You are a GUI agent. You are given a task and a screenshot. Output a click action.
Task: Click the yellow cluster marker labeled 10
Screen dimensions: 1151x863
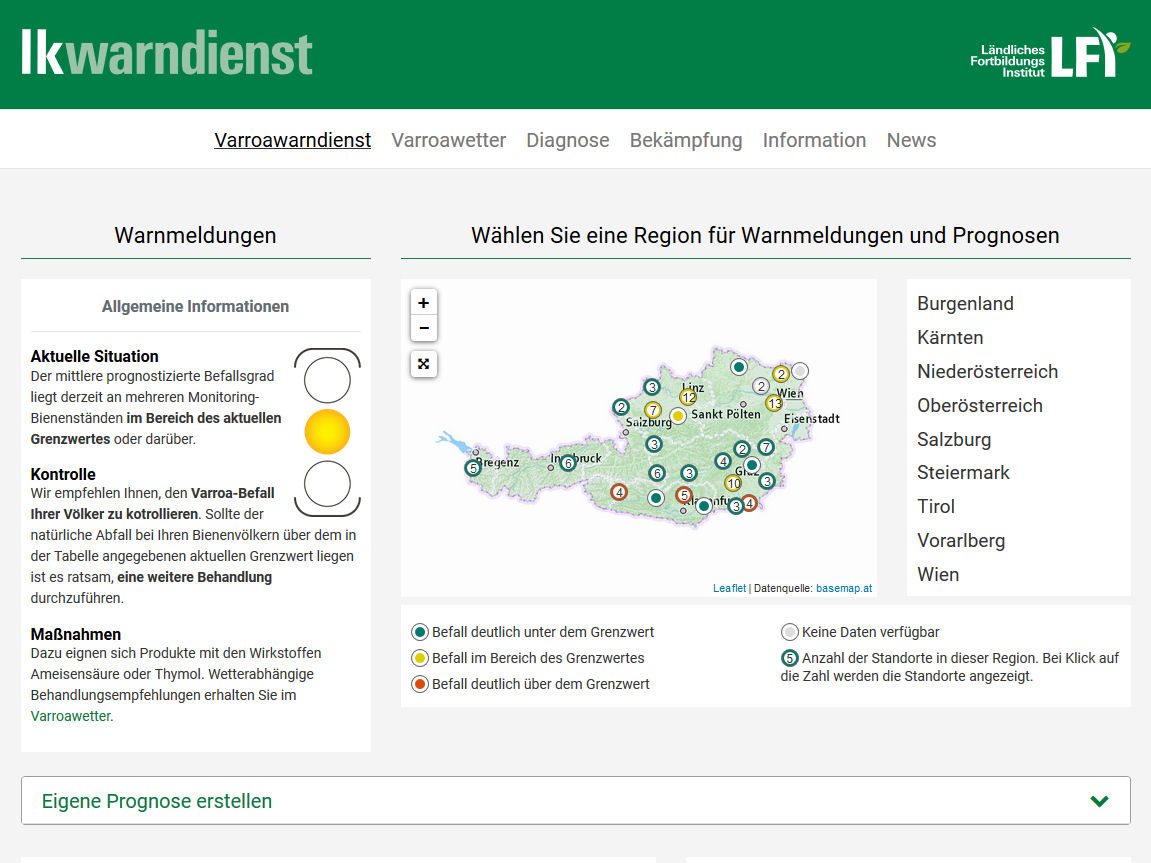pos(733,483)
